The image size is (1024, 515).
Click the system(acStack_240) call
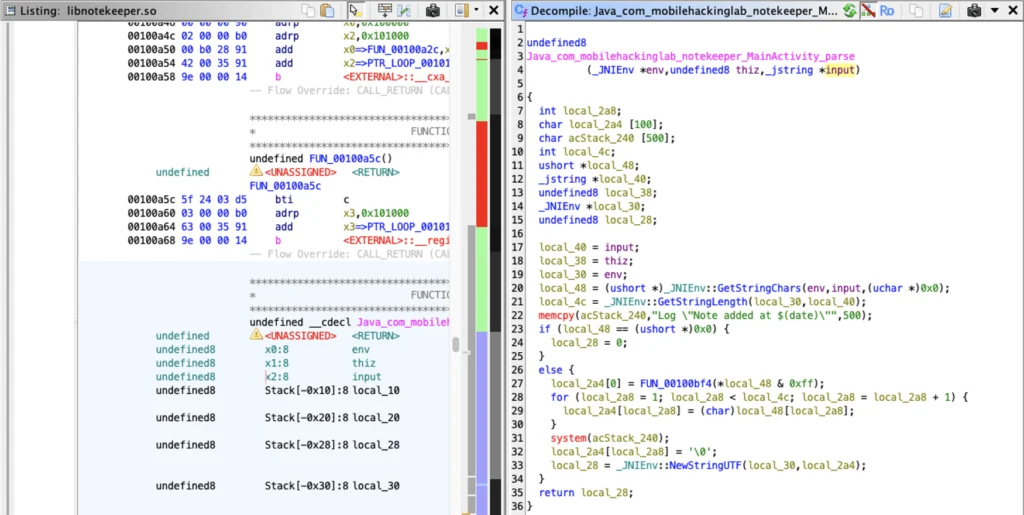pos(608,437)
